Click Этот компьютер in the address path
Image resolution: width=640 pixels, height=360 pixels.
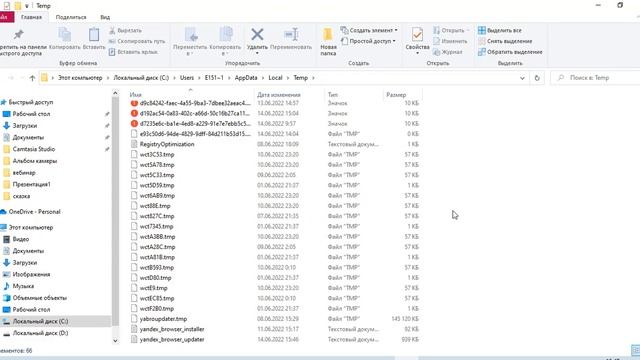(x=80, y=78)
